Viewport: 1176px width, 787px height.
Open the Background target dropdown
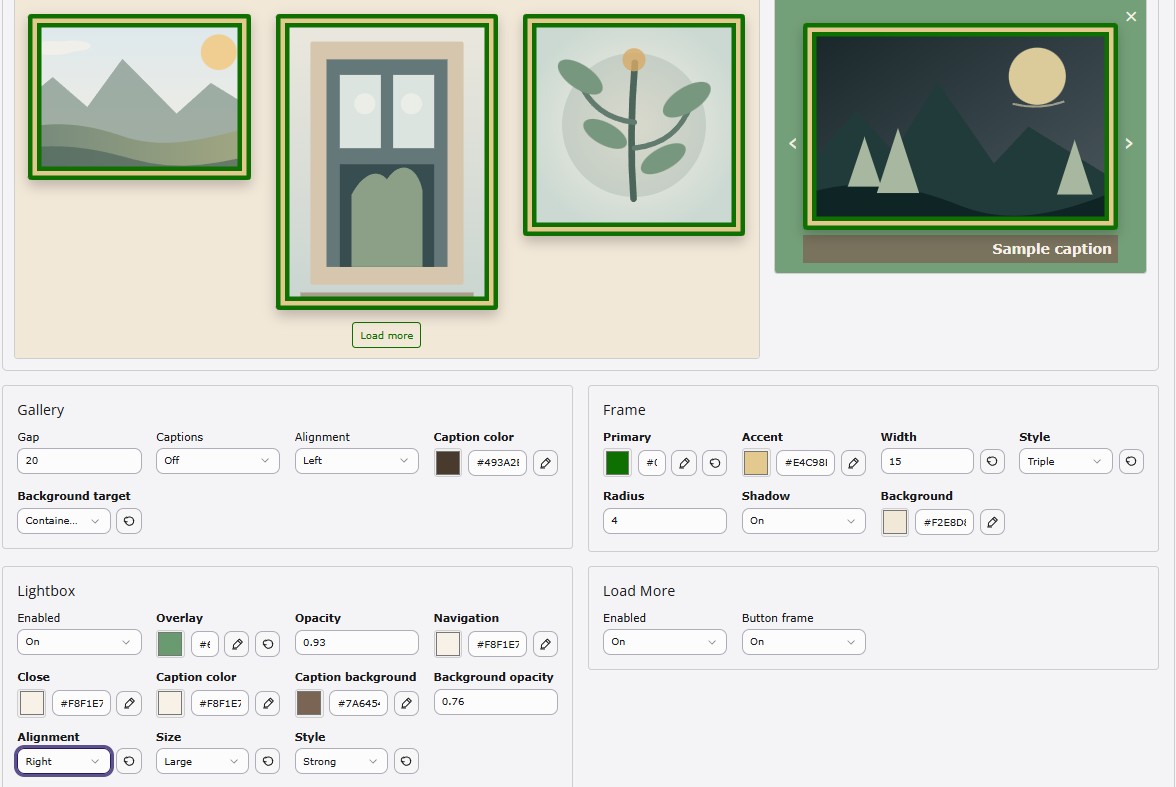point(64,521)
